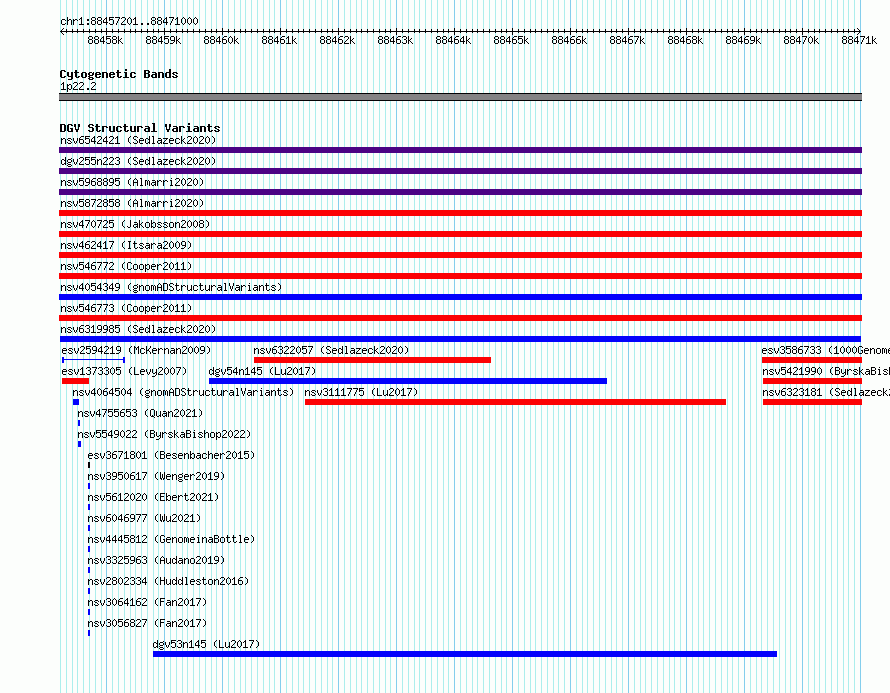Click the chr1:88457201..88471000 coordinate label
This screenshot has width=890, height=693.
(x=129, y=21)
